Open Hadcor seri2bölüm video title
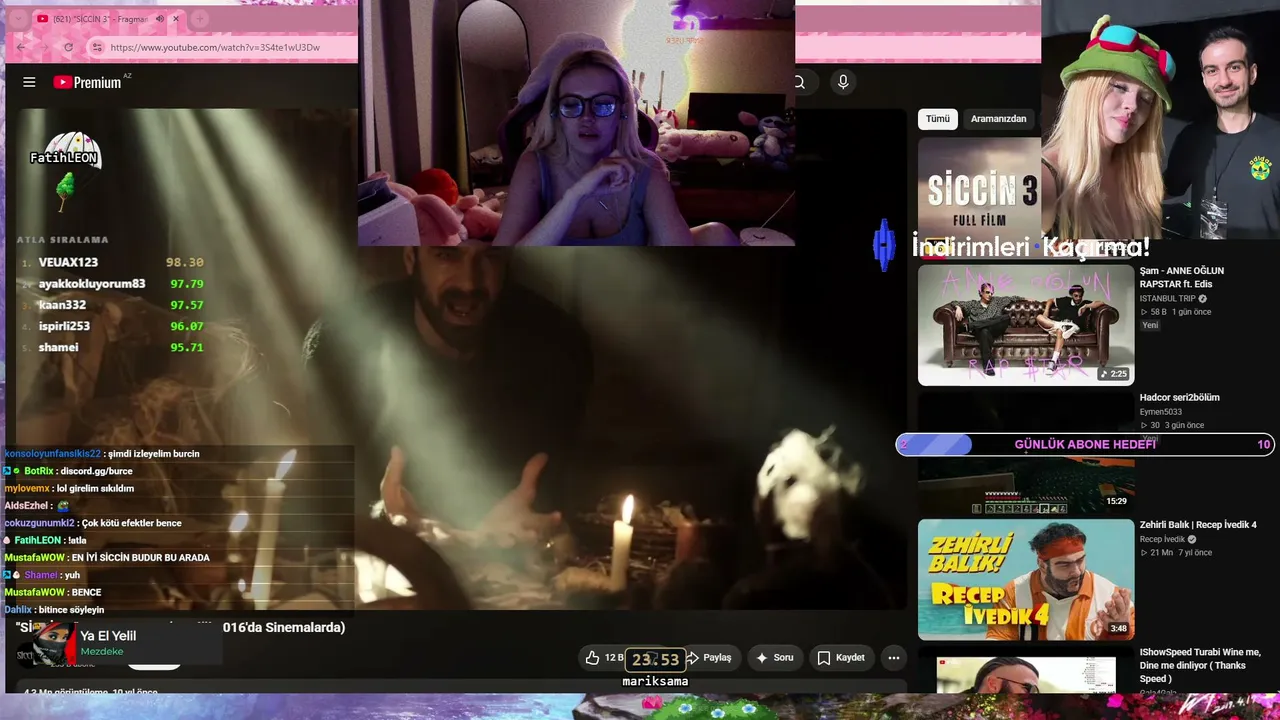Screen dimensions: 1280x720 1180,397
